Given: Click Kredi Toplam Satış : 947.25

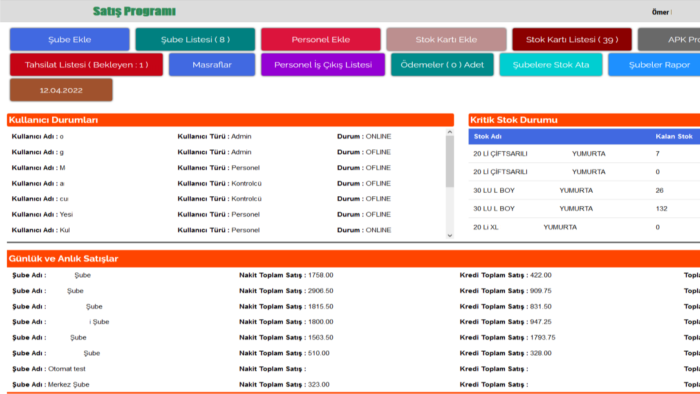Looking at the screenshot, I should [x=505, y=322].
